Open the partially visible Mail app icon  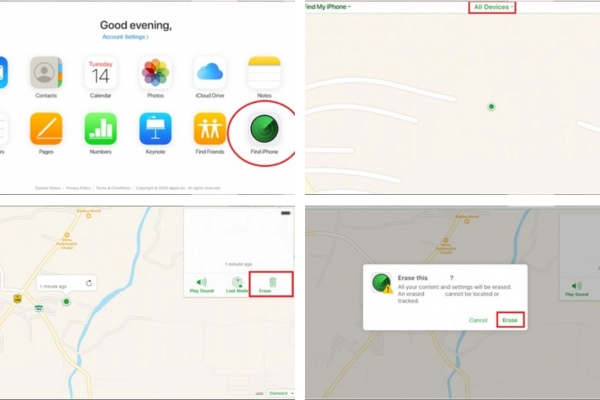coord(3,73)
